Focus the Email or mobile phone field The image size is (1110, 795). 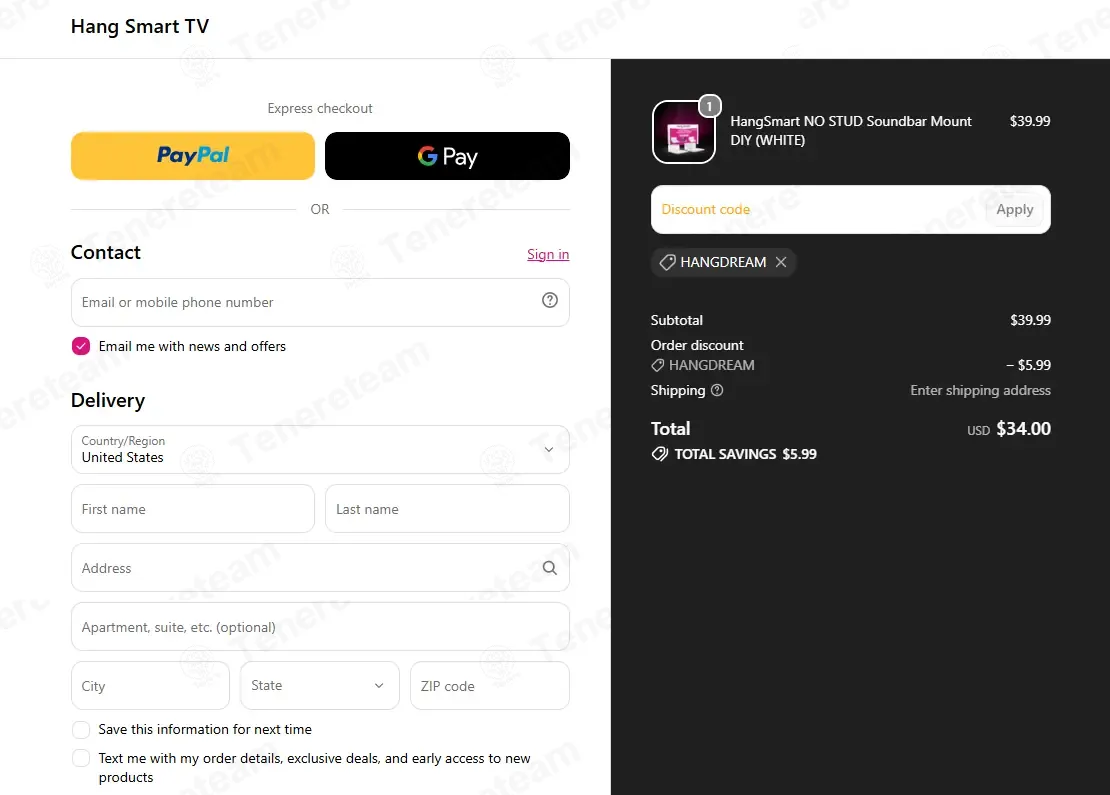pyautogui.click(x=320, y=302)
